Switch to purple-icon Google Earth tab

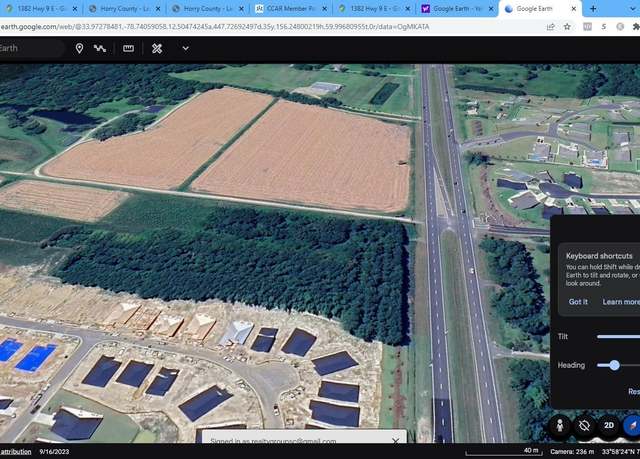click(x=456, y=9)
